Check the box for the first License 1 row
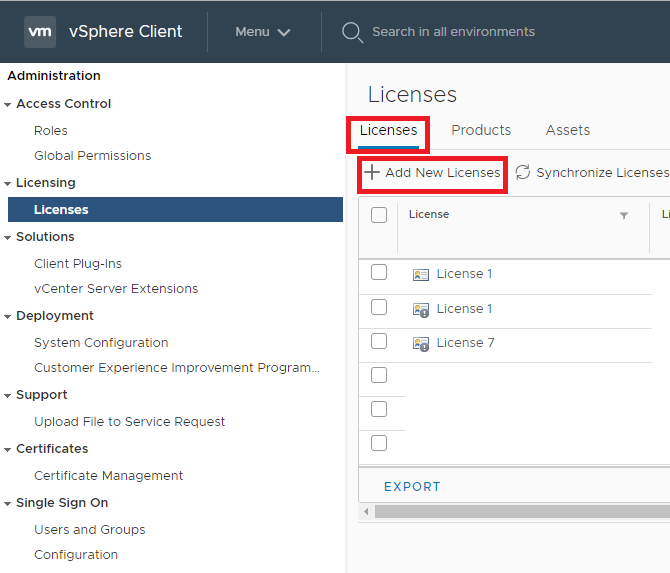Viewport: 670px width, 573px height. pos(379,272)
